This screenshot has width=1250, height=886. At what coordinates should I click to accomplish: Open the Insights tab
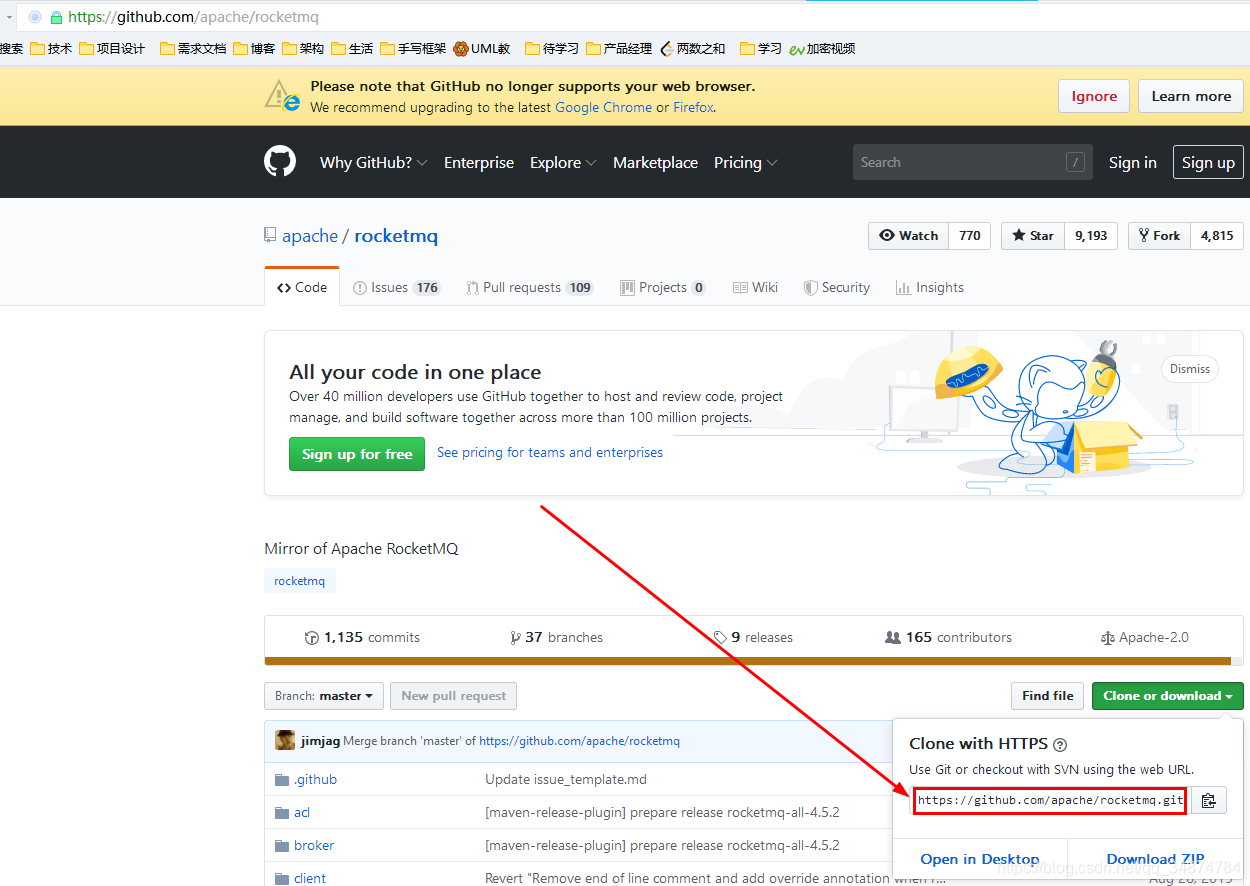pyautogui.click(x=930, y=287)
